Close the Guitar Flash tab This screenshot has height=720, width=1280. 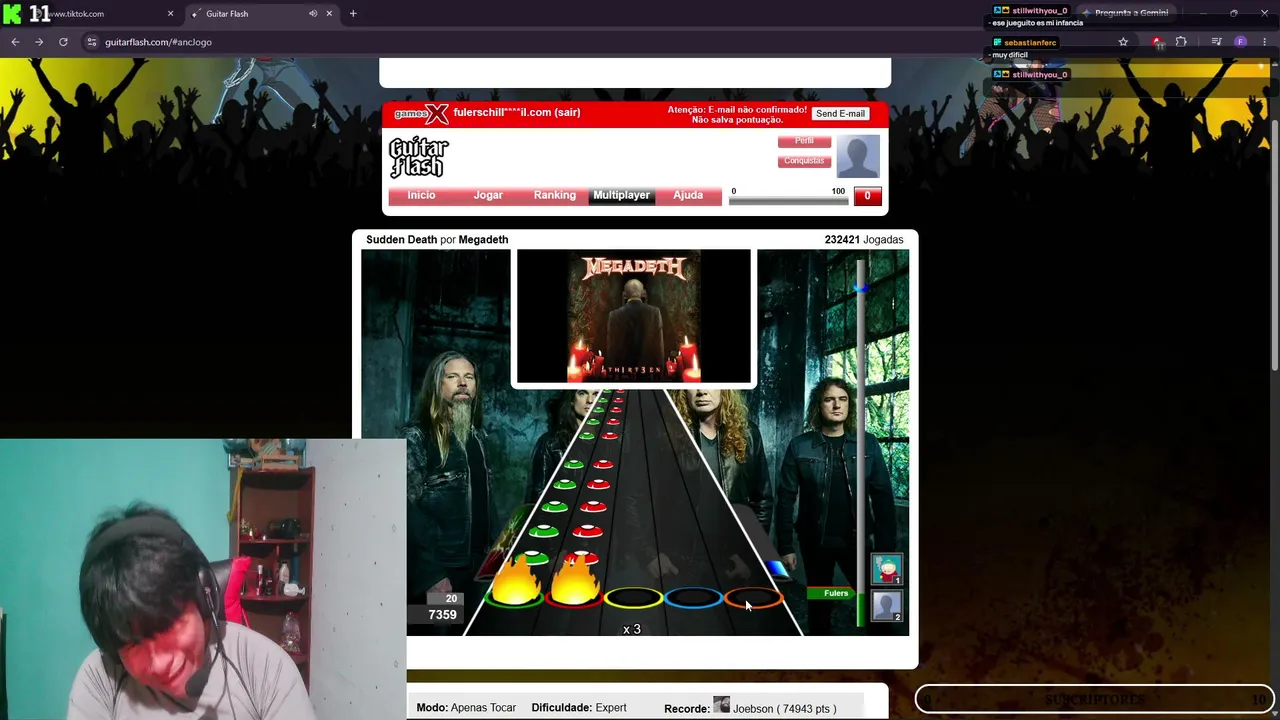click(329, 14)
